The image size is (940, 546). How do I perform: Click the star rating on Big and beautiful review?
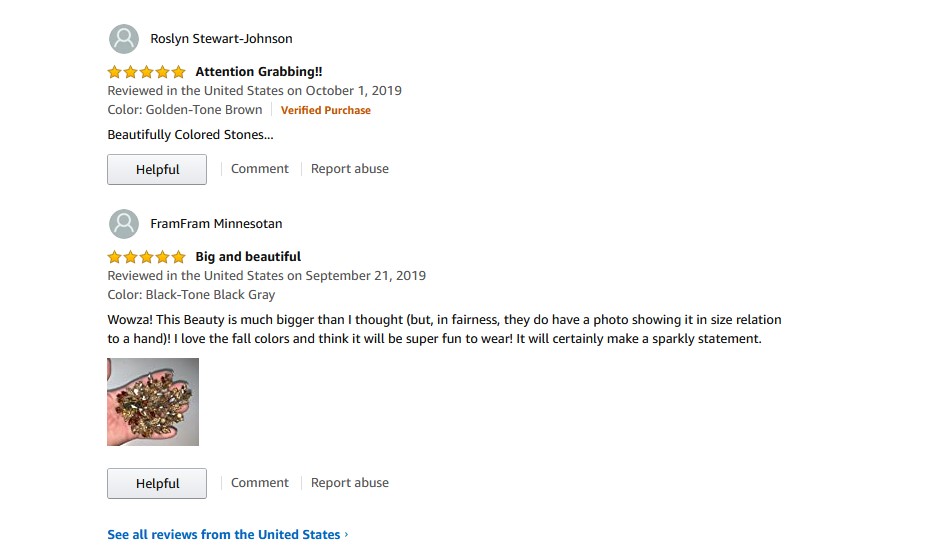pyautogui.click(x=146, y=257)
